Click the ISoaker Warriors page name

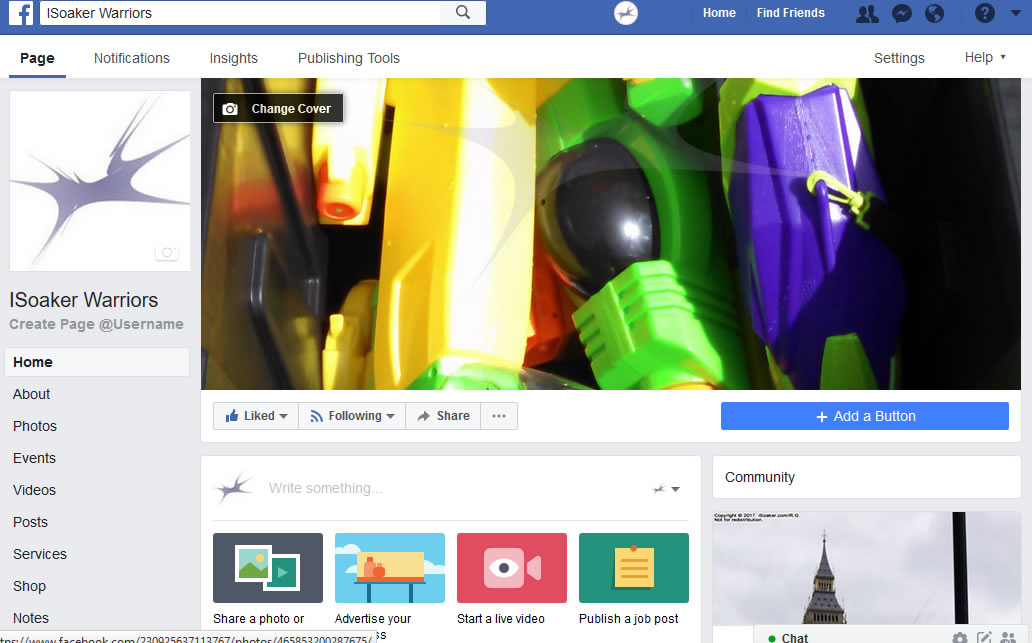click(x=84, y=300)
